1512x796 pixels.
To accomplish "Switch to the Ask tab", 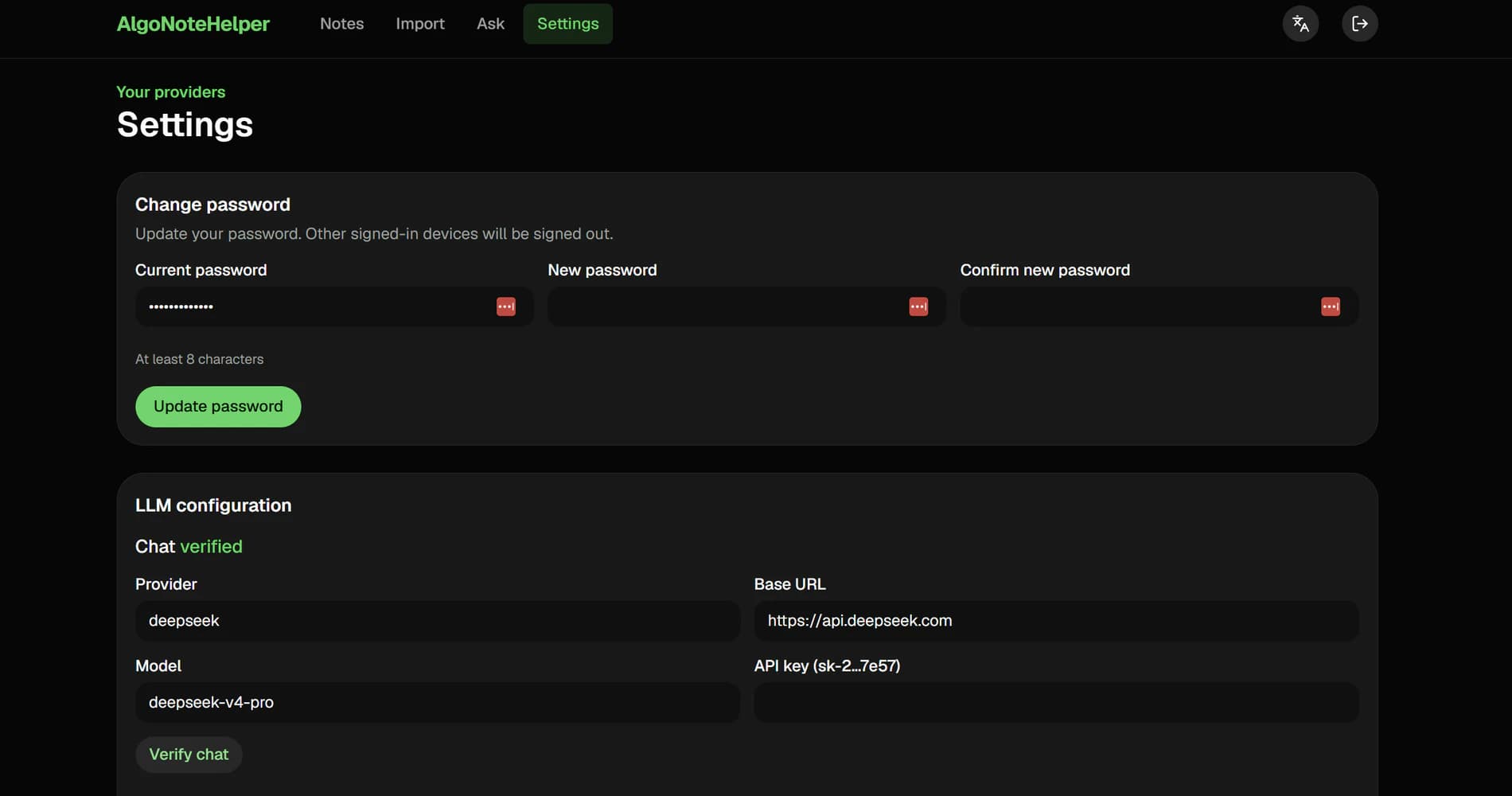I will (x=490, y=24).
